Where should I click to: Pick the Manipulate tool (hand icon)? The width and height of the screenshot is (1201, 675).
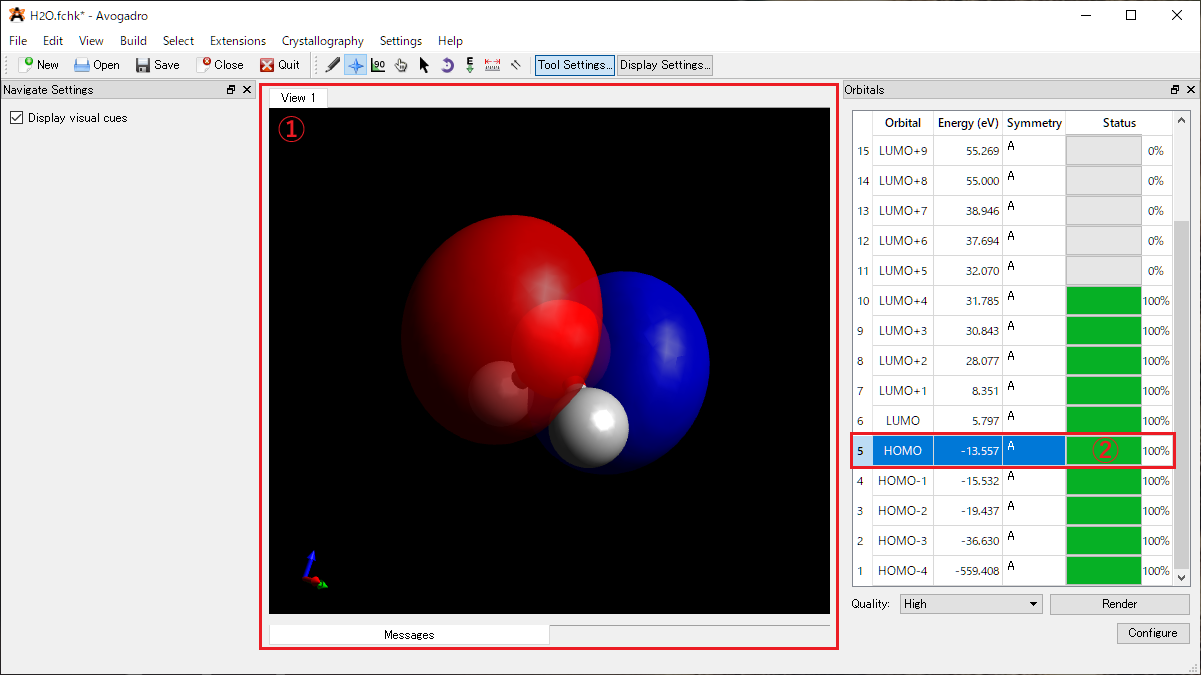pyautogui.click(x=400, y=64)
